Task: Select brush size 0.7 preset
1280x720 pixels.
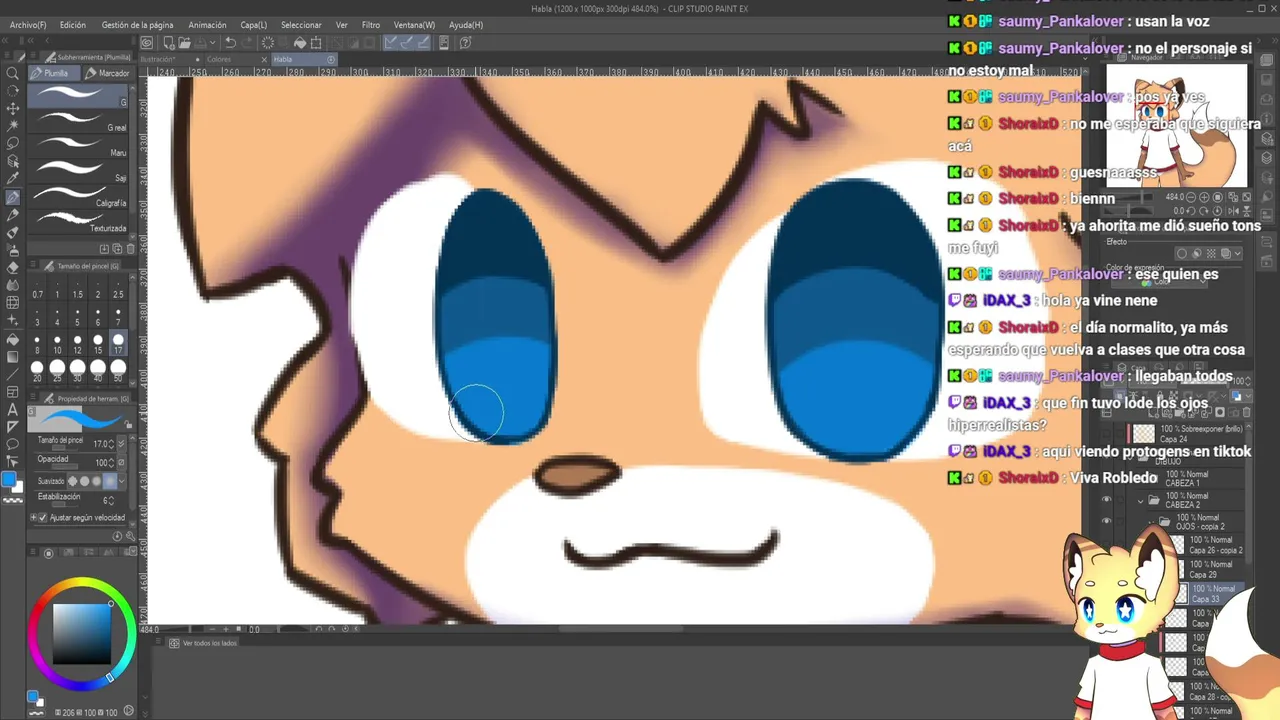Action: click(37, 290)
